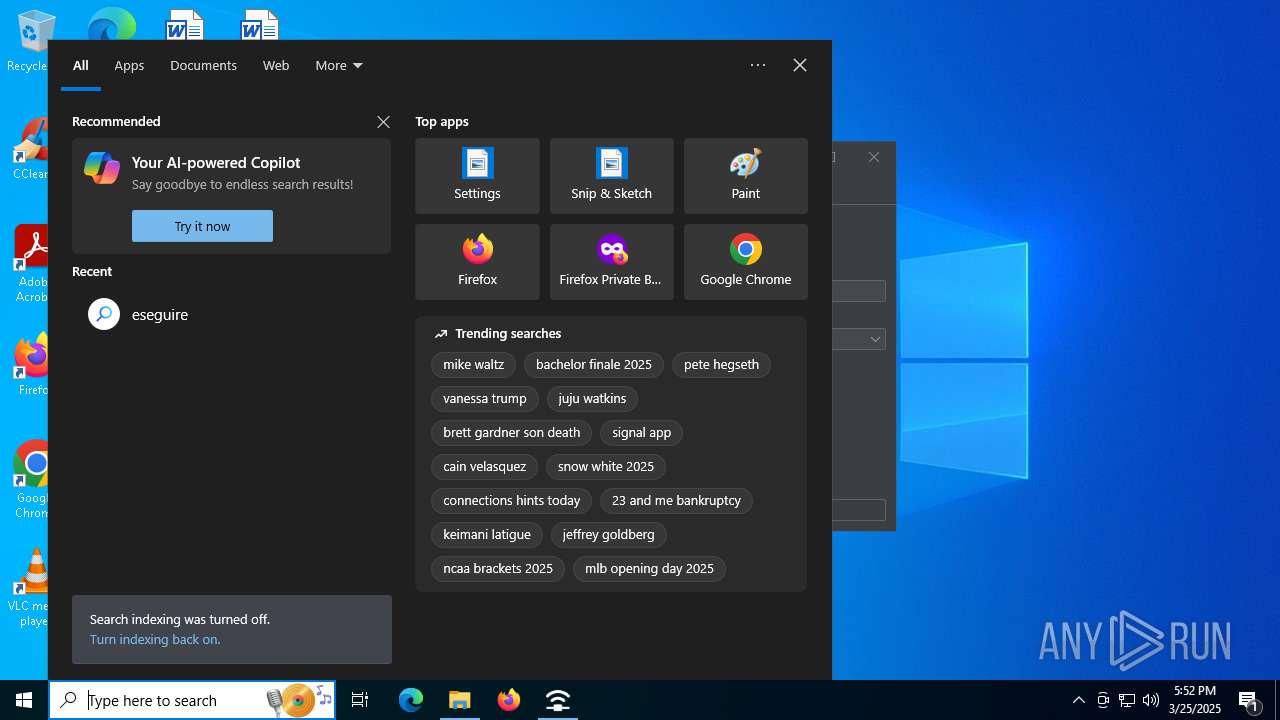Viewport: 1280px width, 720px height.
Task: Switch to the Apps tab
Action: pyautogui.click(x=129, y=65)
